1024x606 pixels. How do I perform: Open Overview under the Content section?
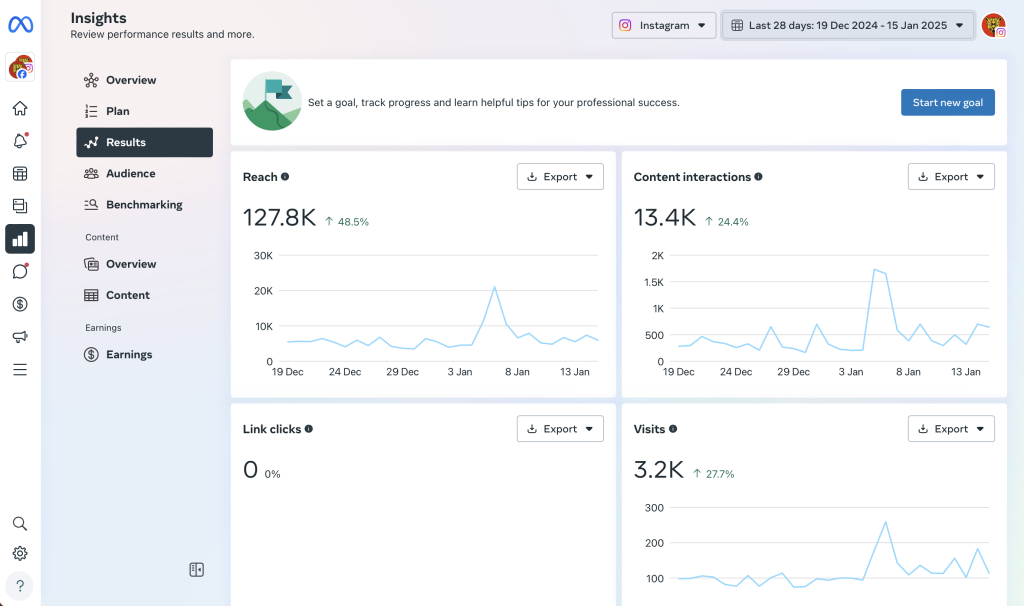click(144, 264)
